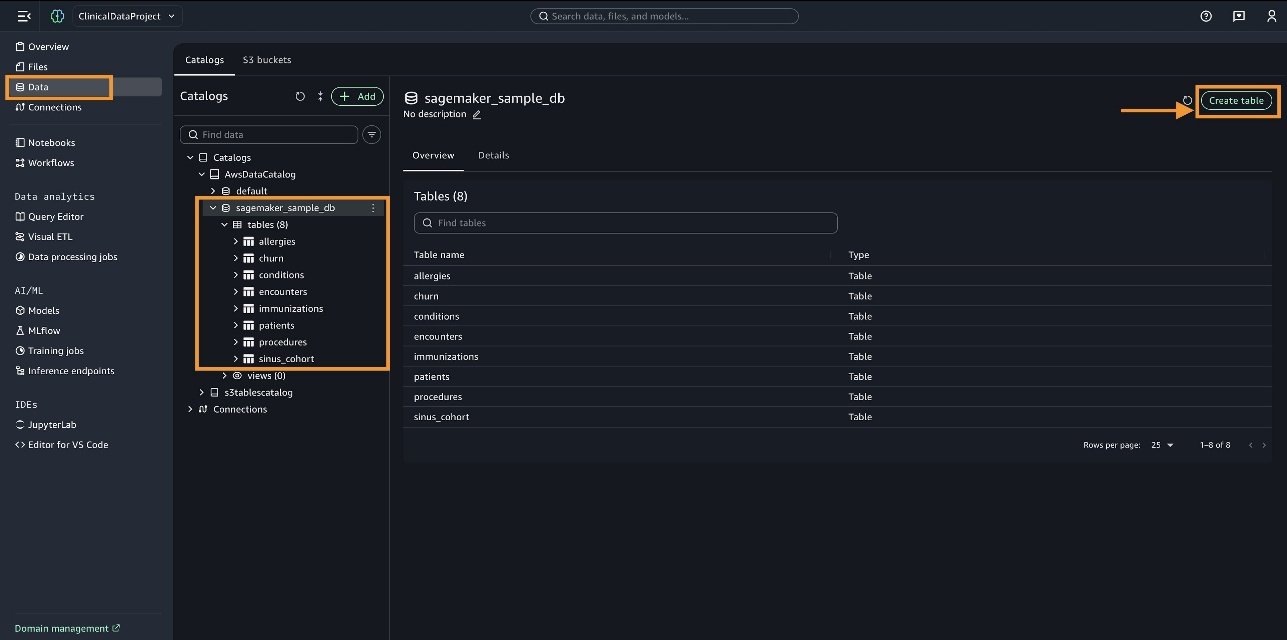Edit the description with the pencil icon
This screenshot has width=1287, height=640.
(x=479, y=114)
